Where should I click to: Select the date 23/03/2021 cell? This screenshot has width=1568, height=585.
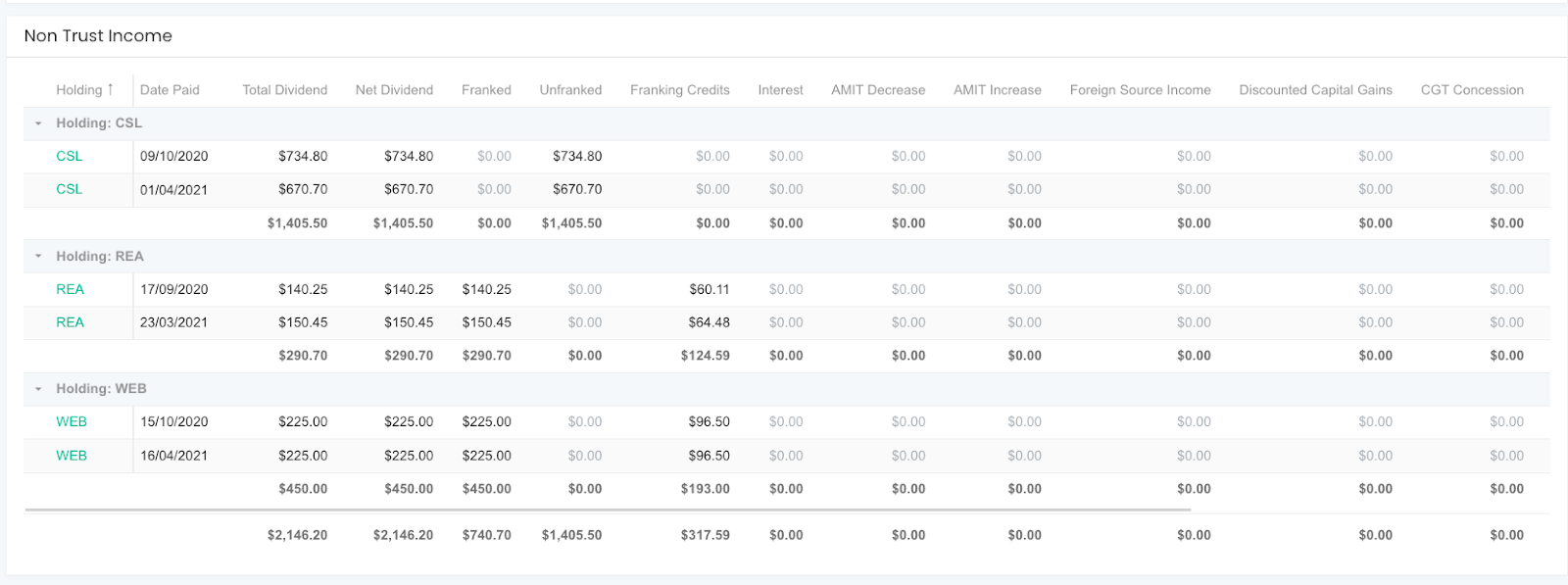(174, 322)
